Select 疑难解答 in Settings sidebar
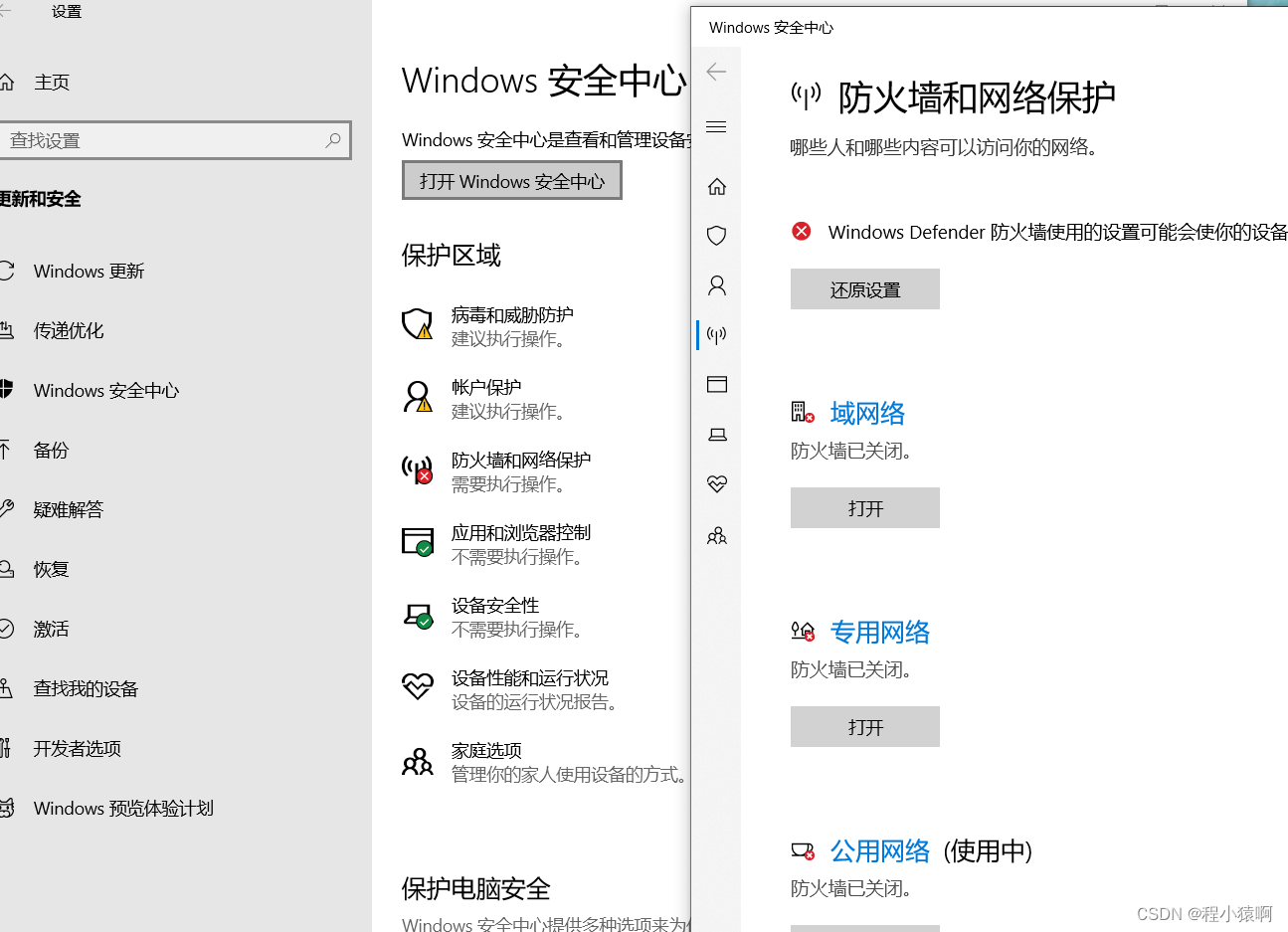Image resolution: width=1288 pixels, height=932 pixels. [x=69, y=510]
